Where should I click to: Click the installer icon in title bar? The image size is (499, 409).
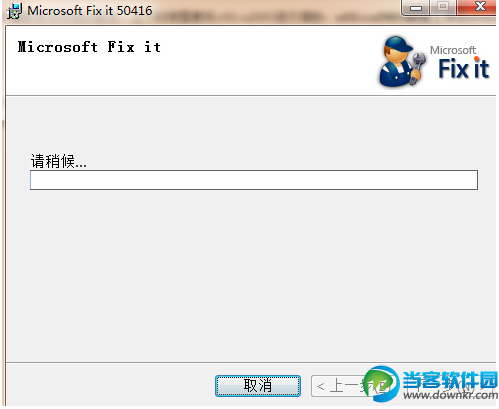click(14, 11)
